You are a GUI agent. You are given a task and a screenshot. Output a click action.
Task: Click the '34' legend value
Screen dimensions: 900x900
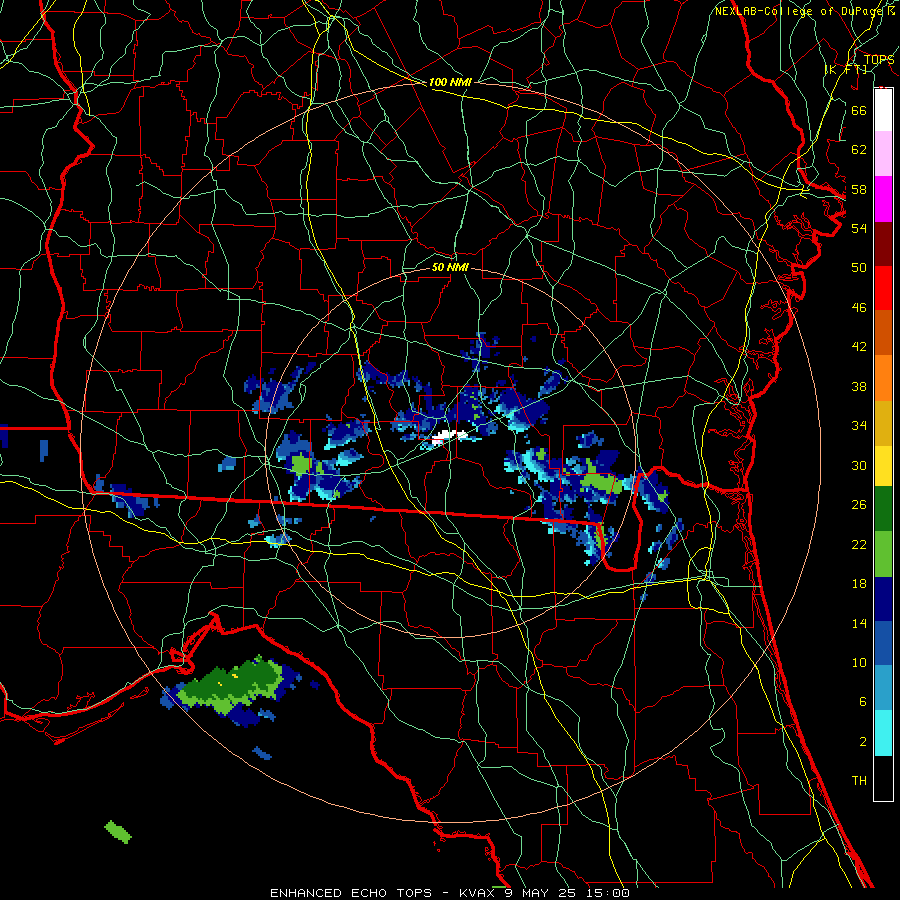pyautogui.click(x=859, y=426)
